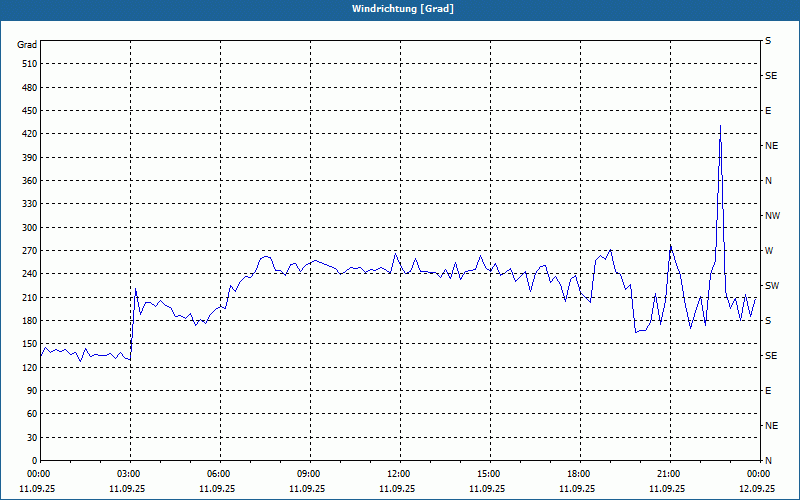The image size is (800, 500).
Task: Select the 30 degree axis label
Action: 32,438
